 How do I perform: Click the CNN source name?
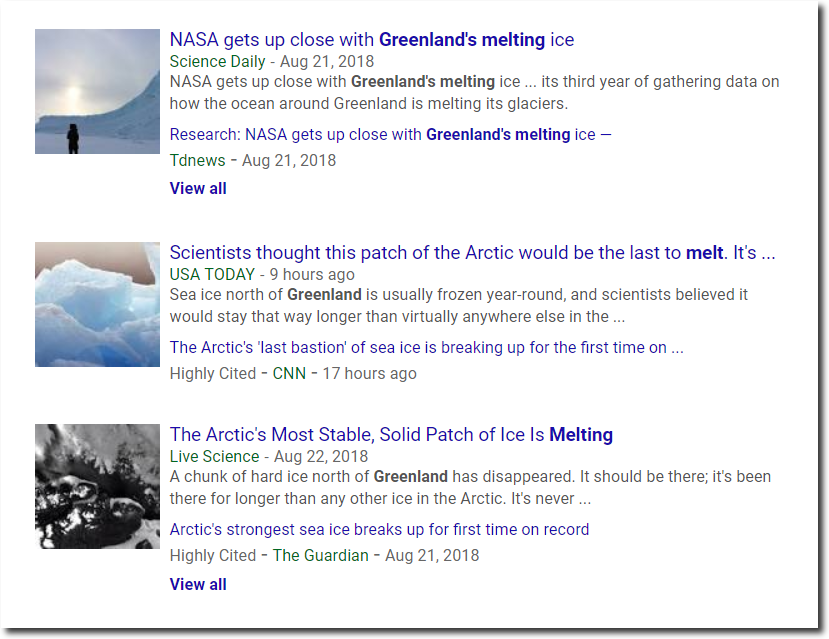[x=289, y=373]
